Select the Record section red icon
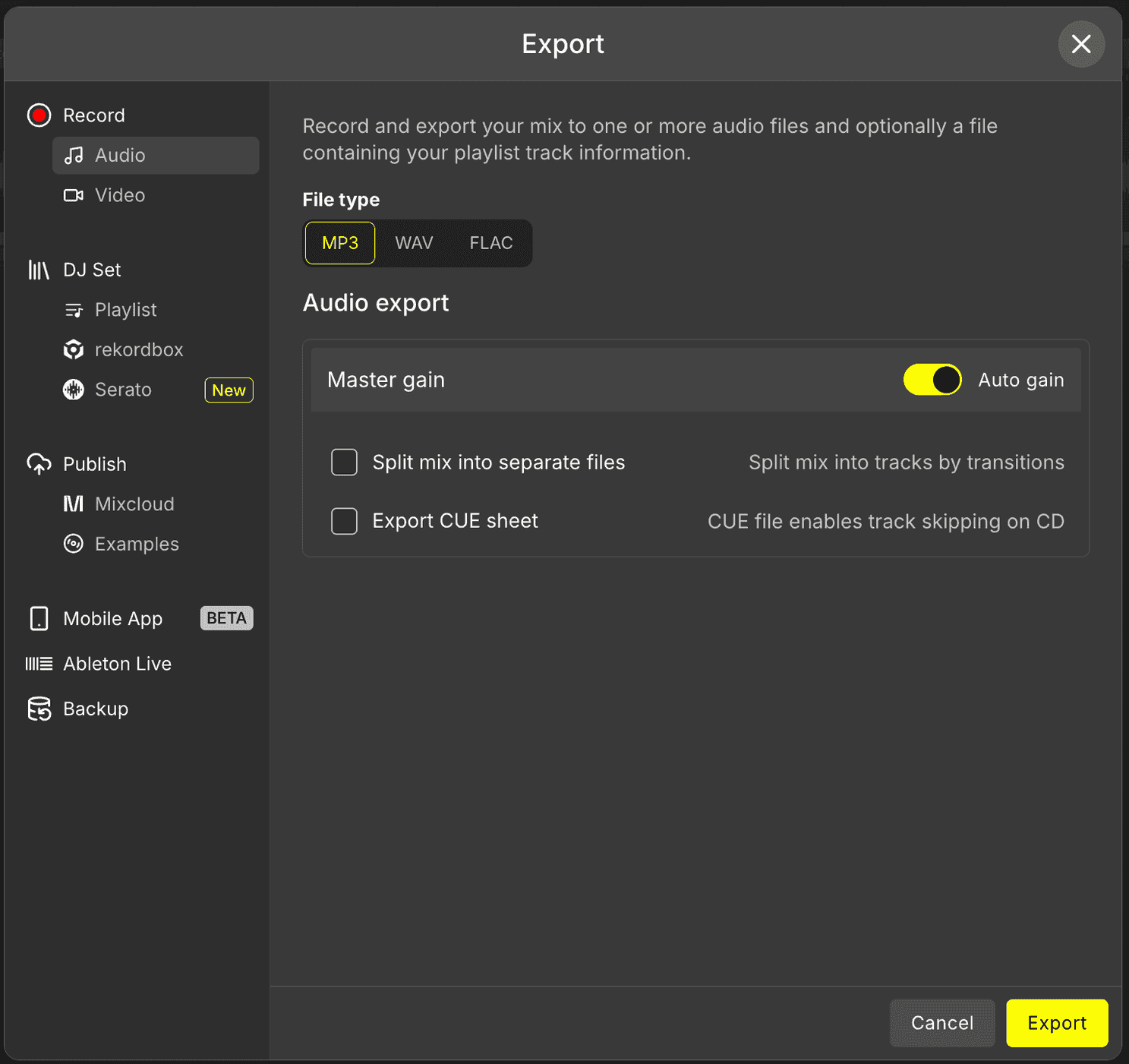1129x1064 pixels. tap(39, 115)
